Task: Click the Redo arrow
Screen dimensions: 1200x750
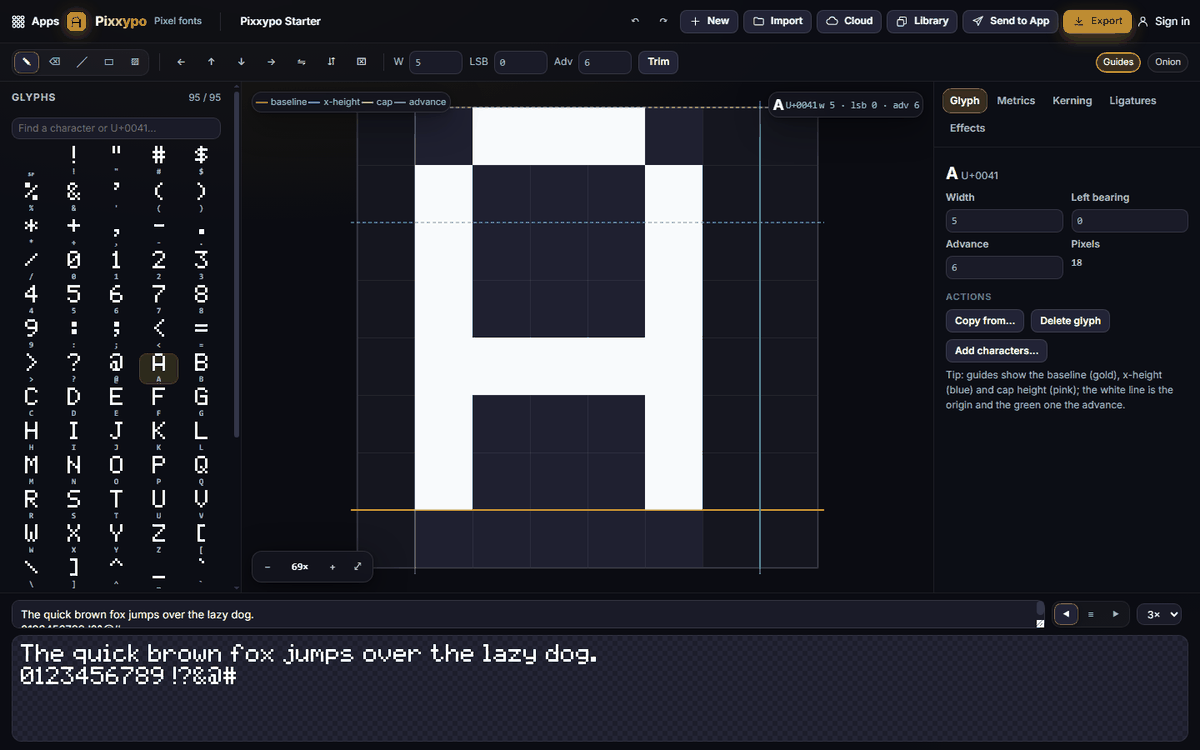Action: click(x=662, y=21)
